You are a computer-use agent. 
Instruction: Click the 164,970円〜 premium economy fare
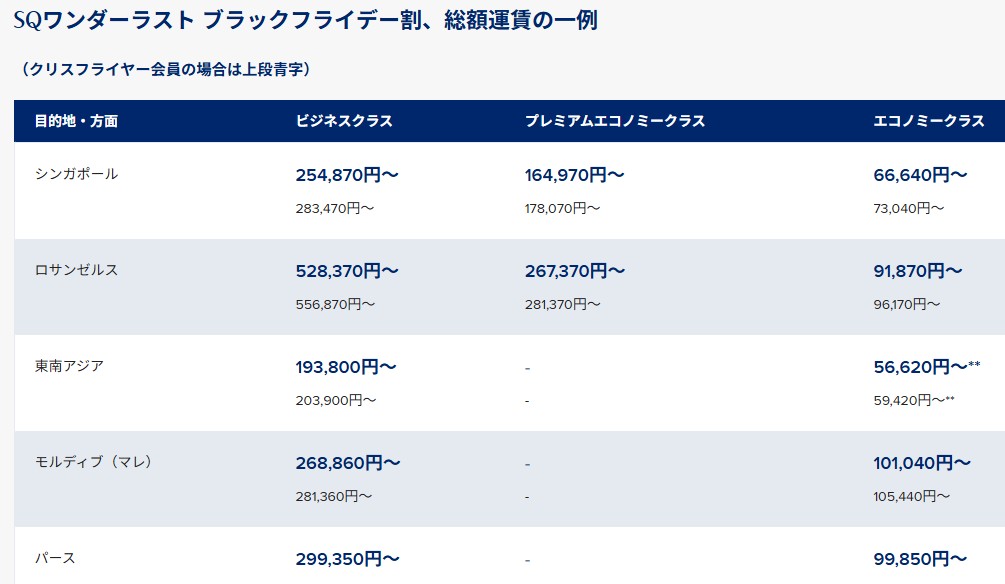pos(574,175)
